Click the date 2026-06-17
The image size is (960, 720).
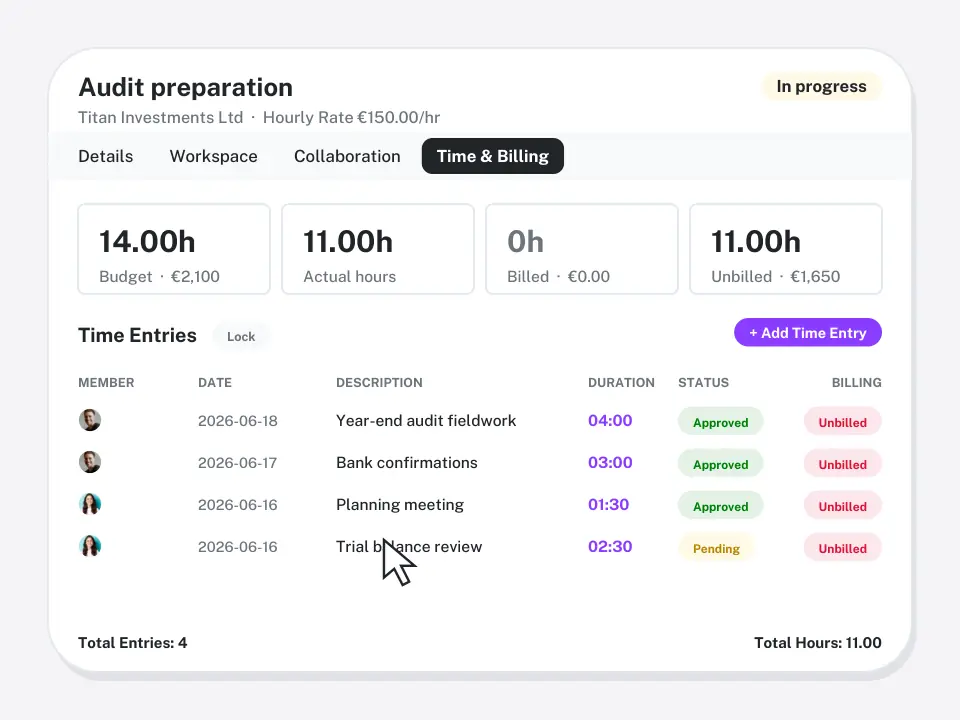pos(238,462)
